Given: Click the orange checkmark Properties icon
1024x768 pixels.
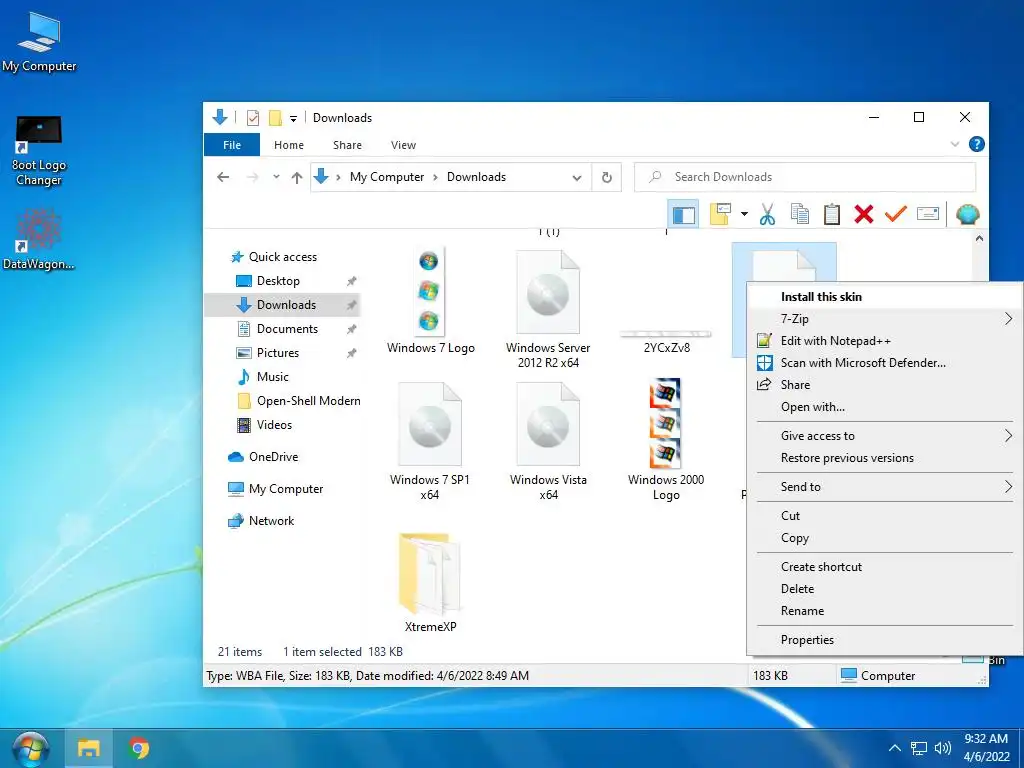Looking at the screenshot, I should tap(895, 214).
